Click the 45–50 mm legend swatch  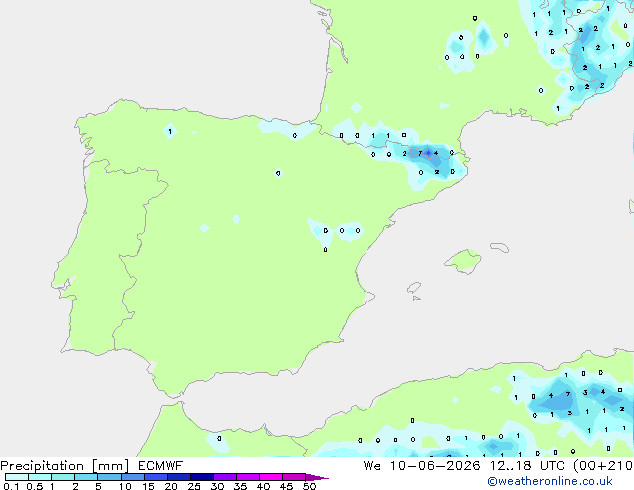coord(294,477)
